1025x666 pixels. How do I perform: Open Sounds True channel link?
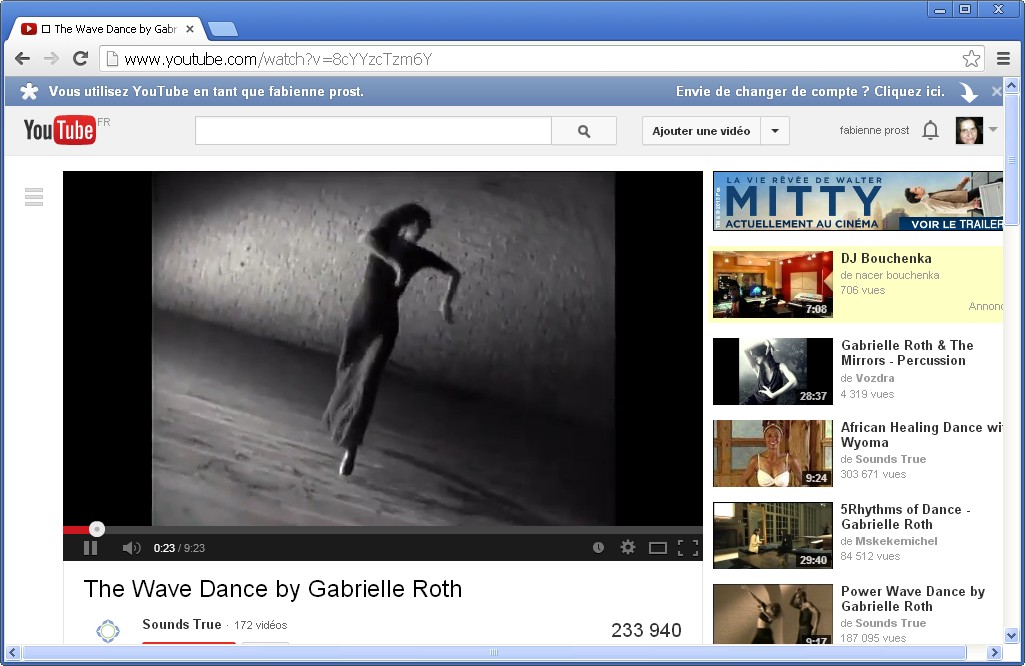coord(181,624)
